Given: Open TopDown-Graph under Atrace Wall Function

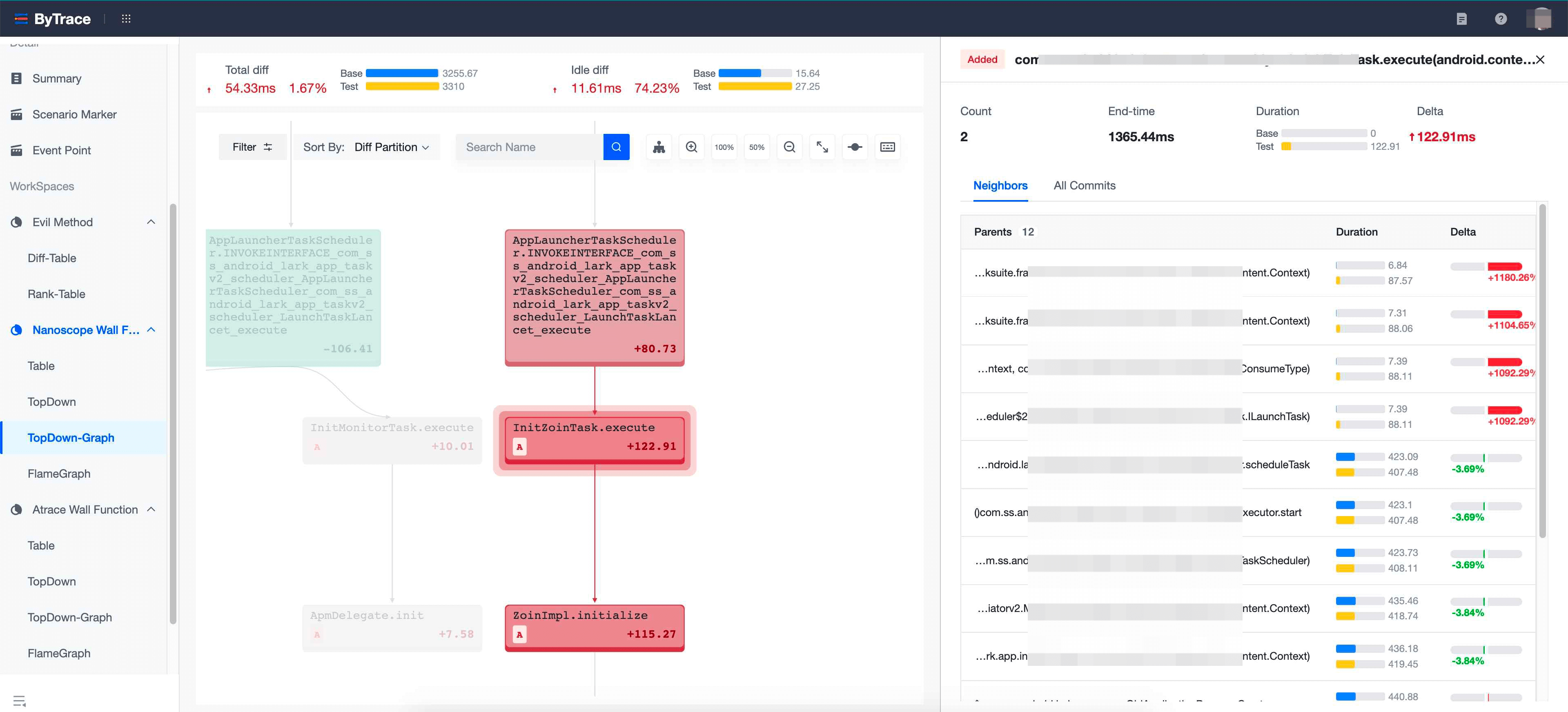Looking at the screenshot, I should (69, 617).
